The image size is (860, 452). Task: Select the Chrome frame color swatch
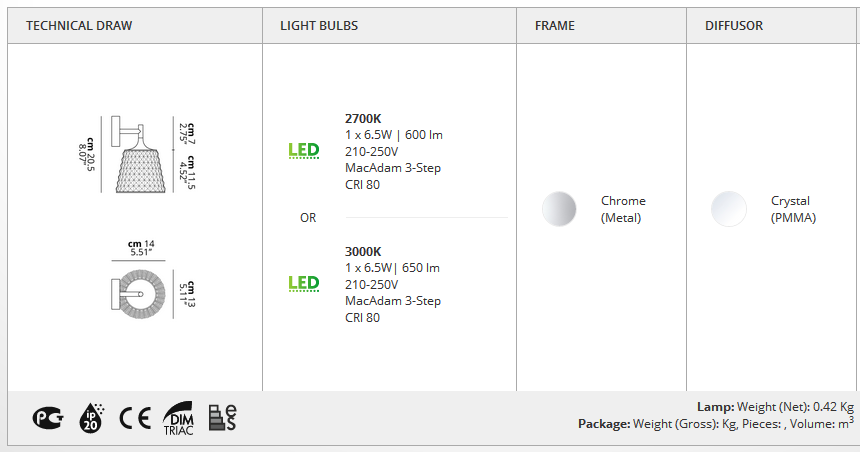click(x=559, y=209)
